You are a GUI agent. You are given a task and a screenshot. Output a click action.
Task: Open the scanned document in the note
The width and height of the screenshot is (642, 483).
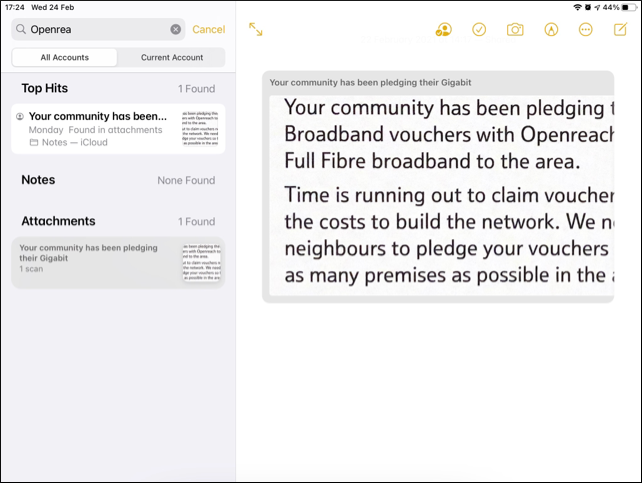click(441, 195)
